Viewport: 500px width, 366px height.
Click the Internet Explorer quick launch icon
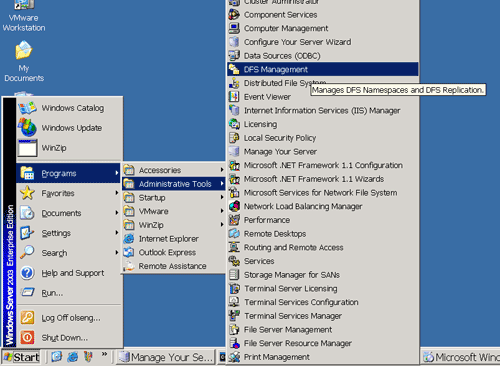[x=73, y=357]
